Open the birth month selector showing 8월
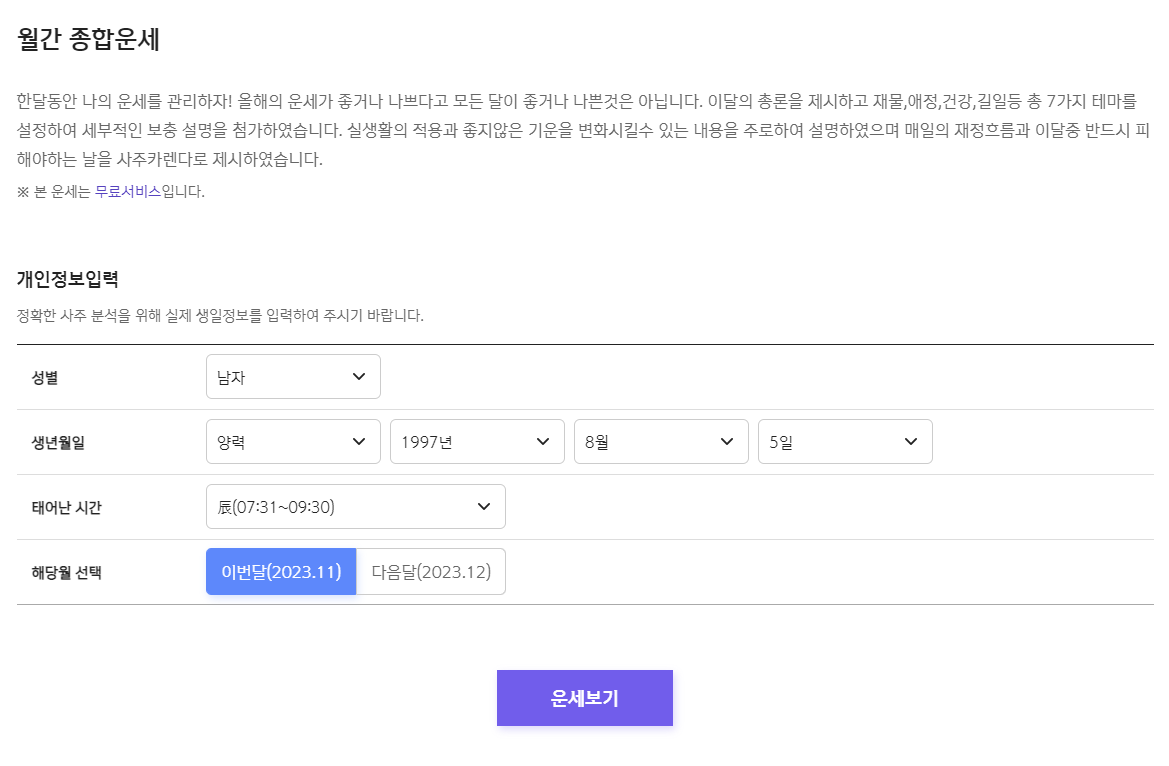 click(x=660, y=441)
